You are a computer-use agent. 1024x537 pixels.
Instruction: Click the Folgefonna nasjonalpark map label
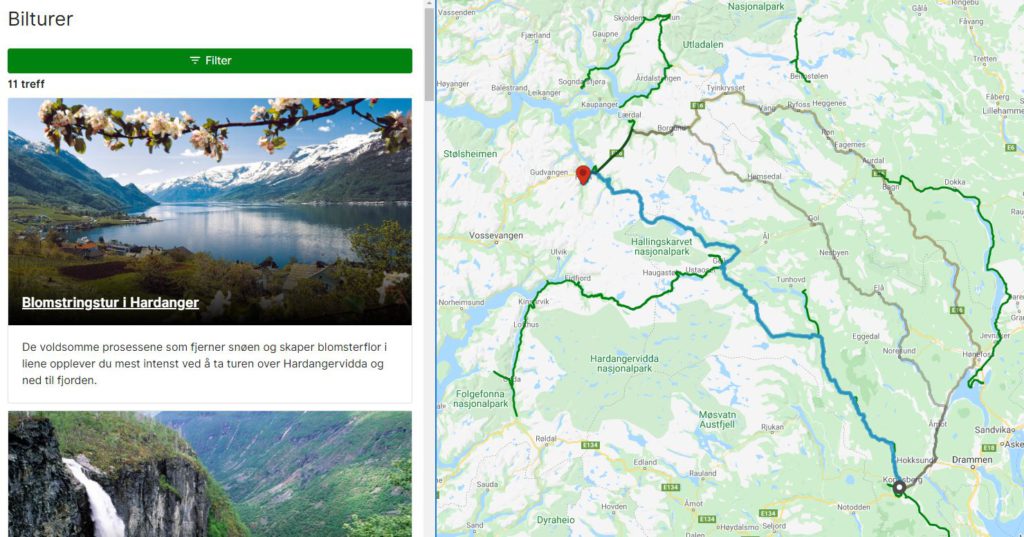click(481, 399)
